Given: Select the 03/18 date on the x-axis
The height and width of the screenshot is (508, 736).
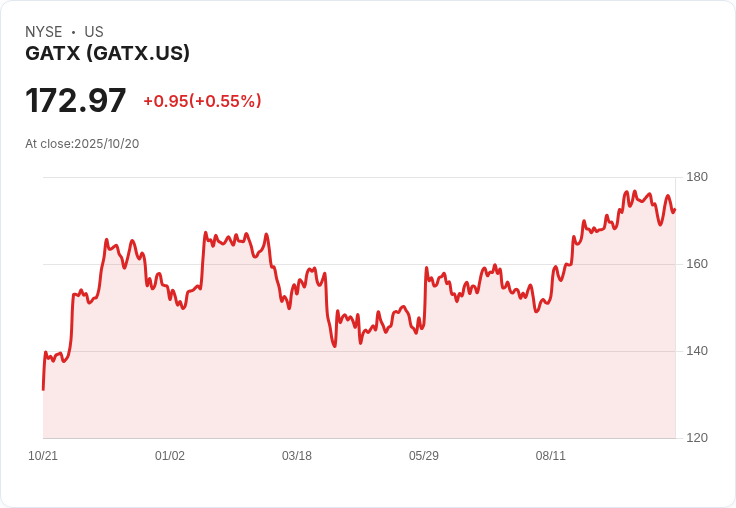Looking at the screenshot, I should click(297, 456).
